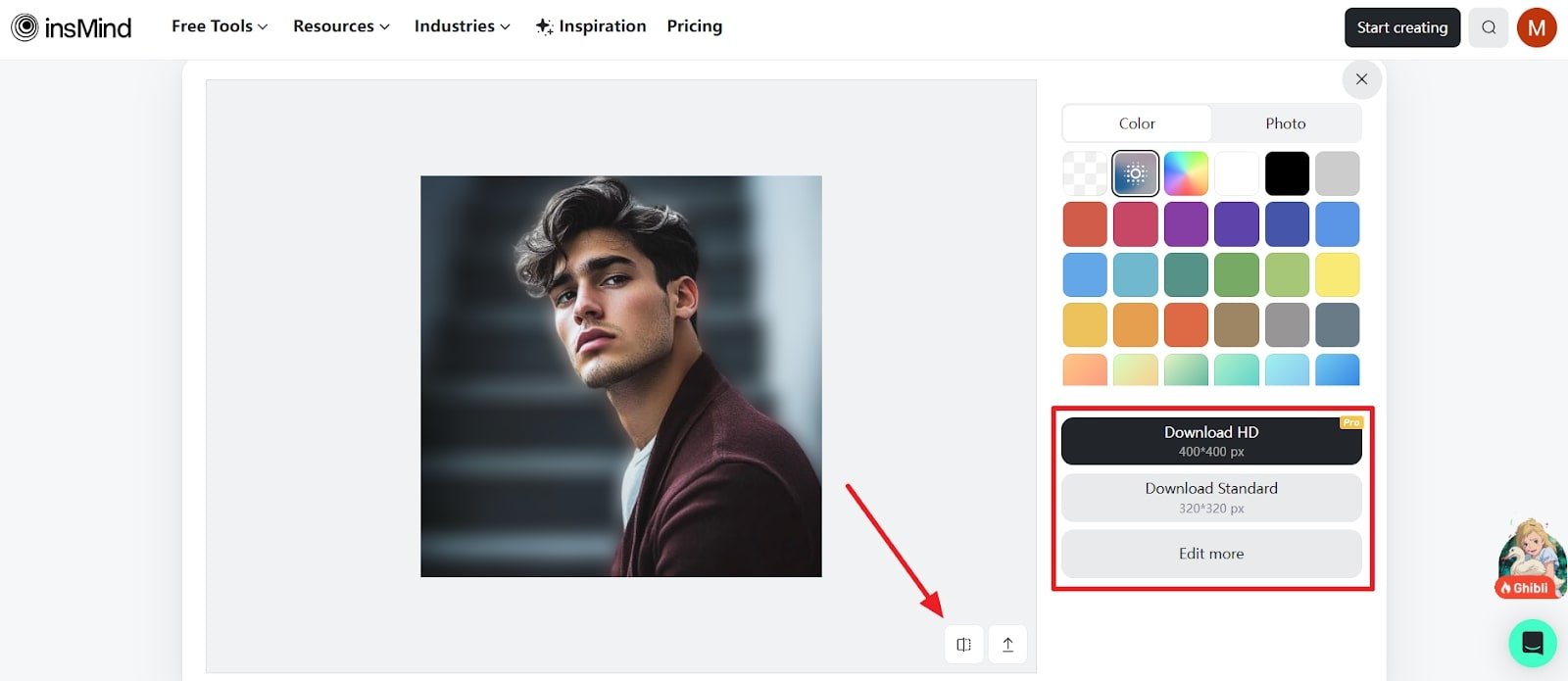Viewport: 1568px width, 681px height.
Task: Click the Ghibli promo badge
Action: [x=1529, y=559]
